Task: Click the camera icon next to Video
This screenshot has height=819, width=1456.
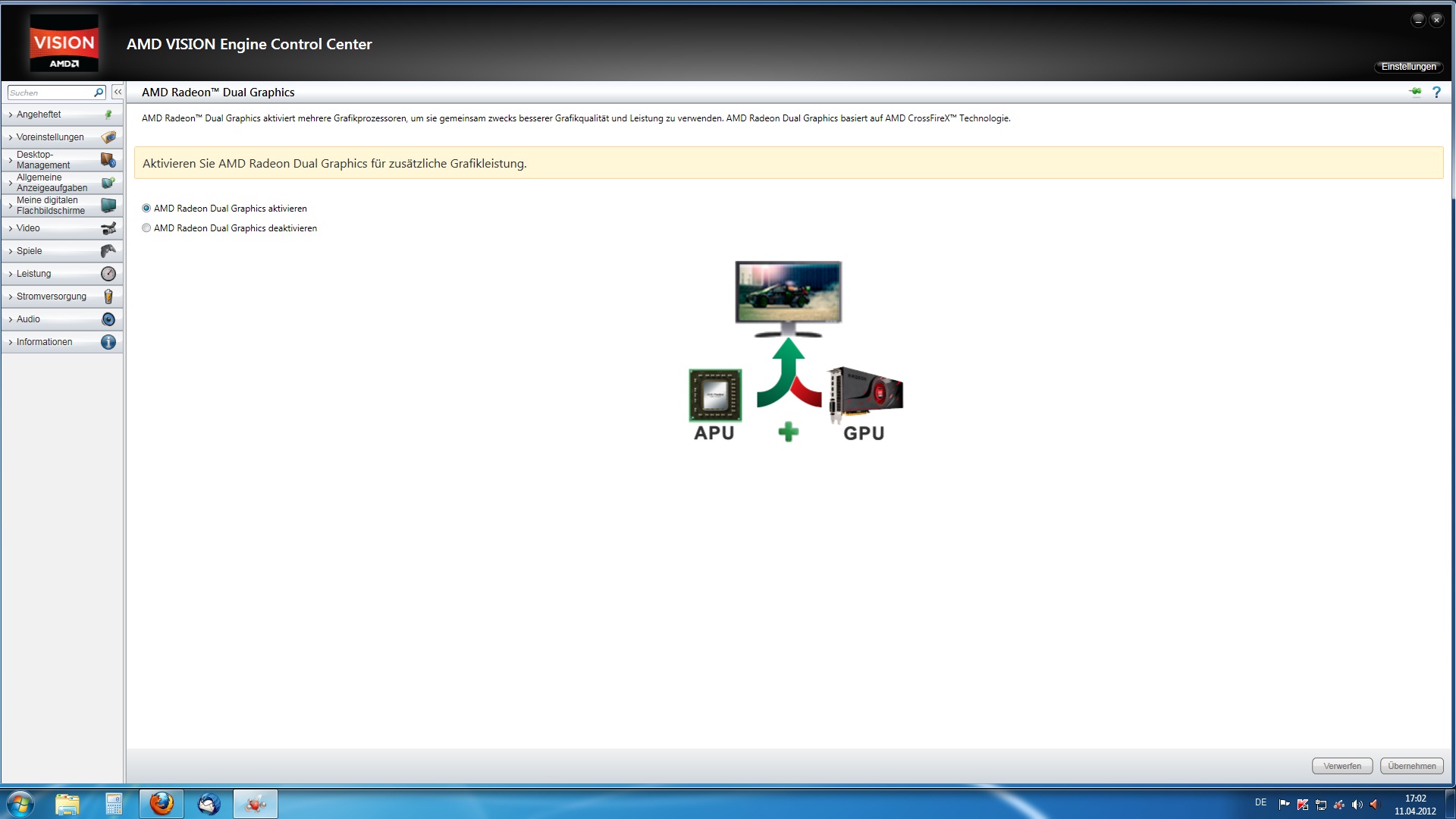Action: point(108,228)
